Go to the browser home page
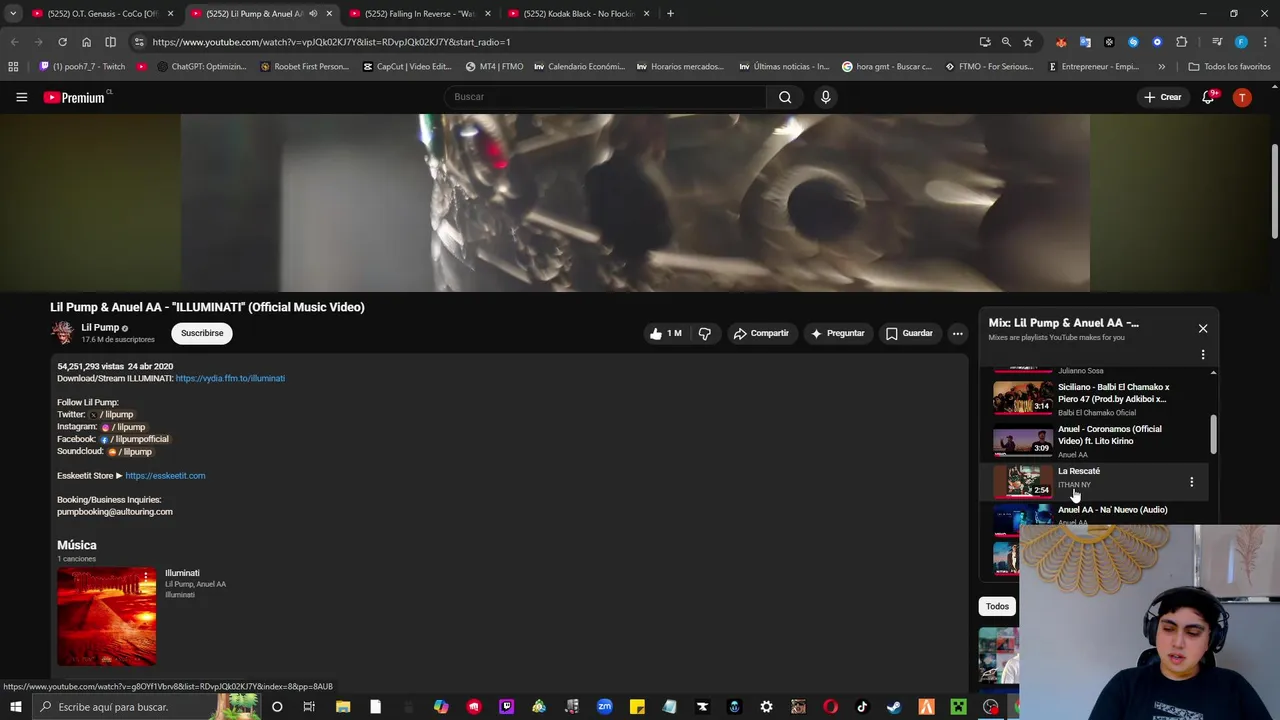Image resolution: width=1280 pixels, height=720 pixels. coord(86,42)
